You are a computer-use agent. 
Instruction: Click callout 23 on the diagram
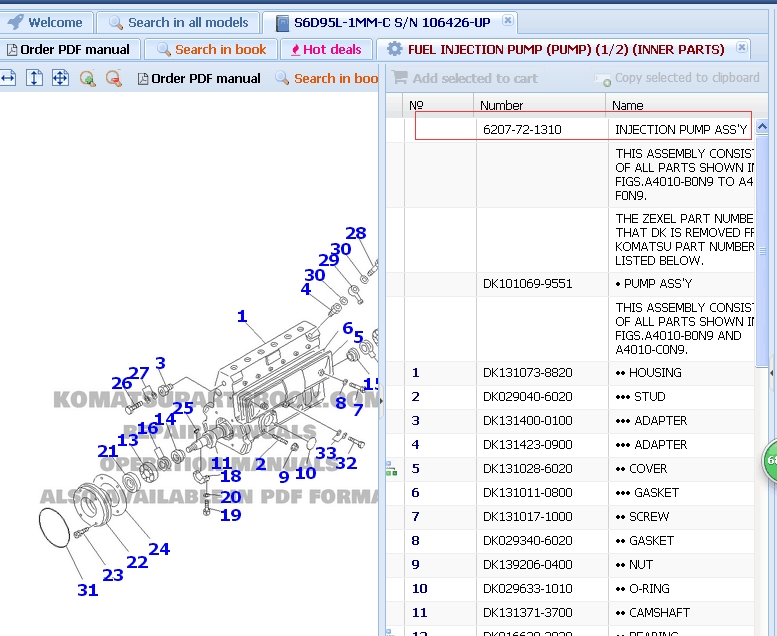click(x=113, y=575)
